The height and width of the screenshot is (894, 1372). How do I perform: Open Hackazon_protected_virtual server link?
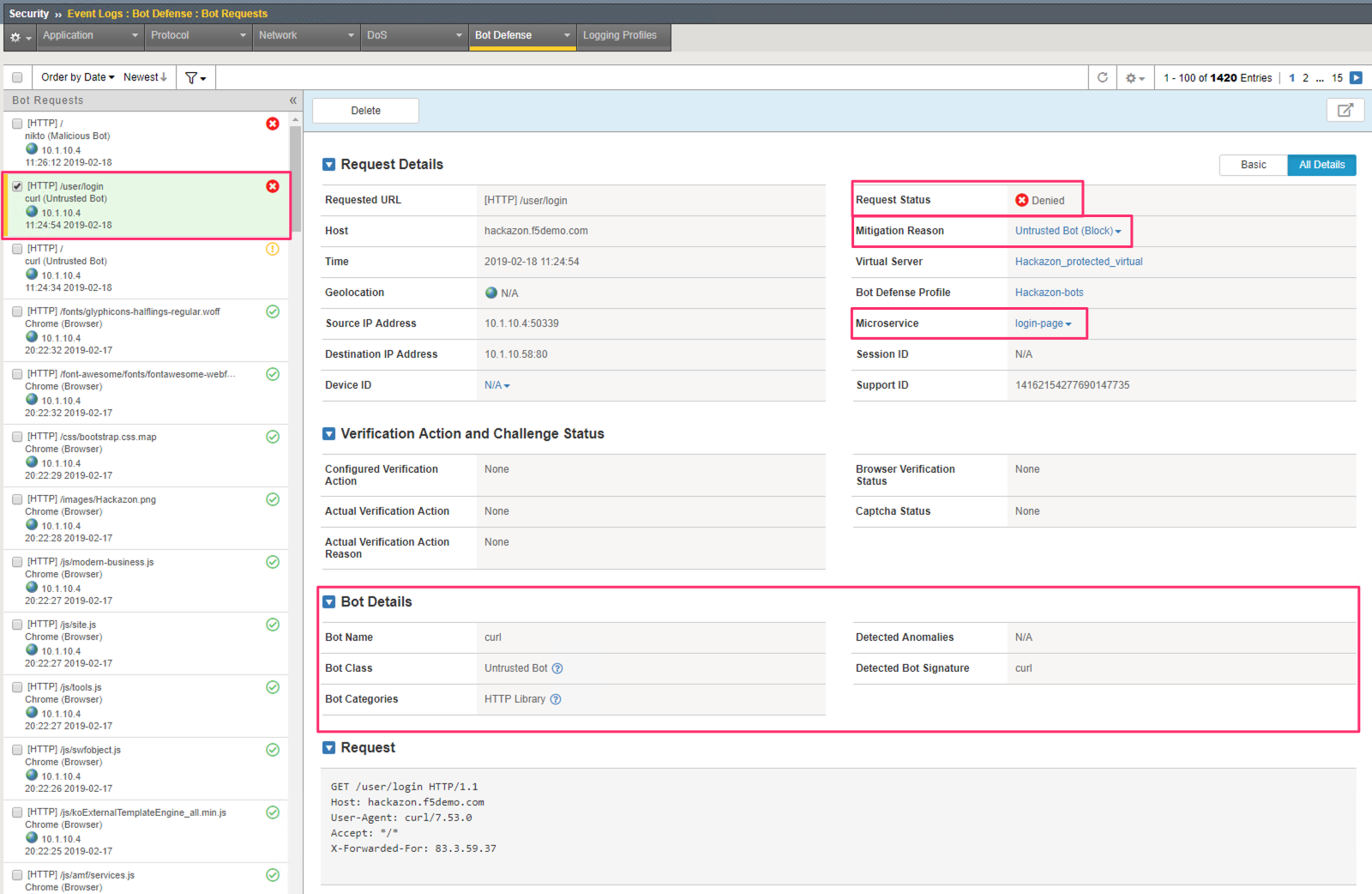tap(1079, 262)
